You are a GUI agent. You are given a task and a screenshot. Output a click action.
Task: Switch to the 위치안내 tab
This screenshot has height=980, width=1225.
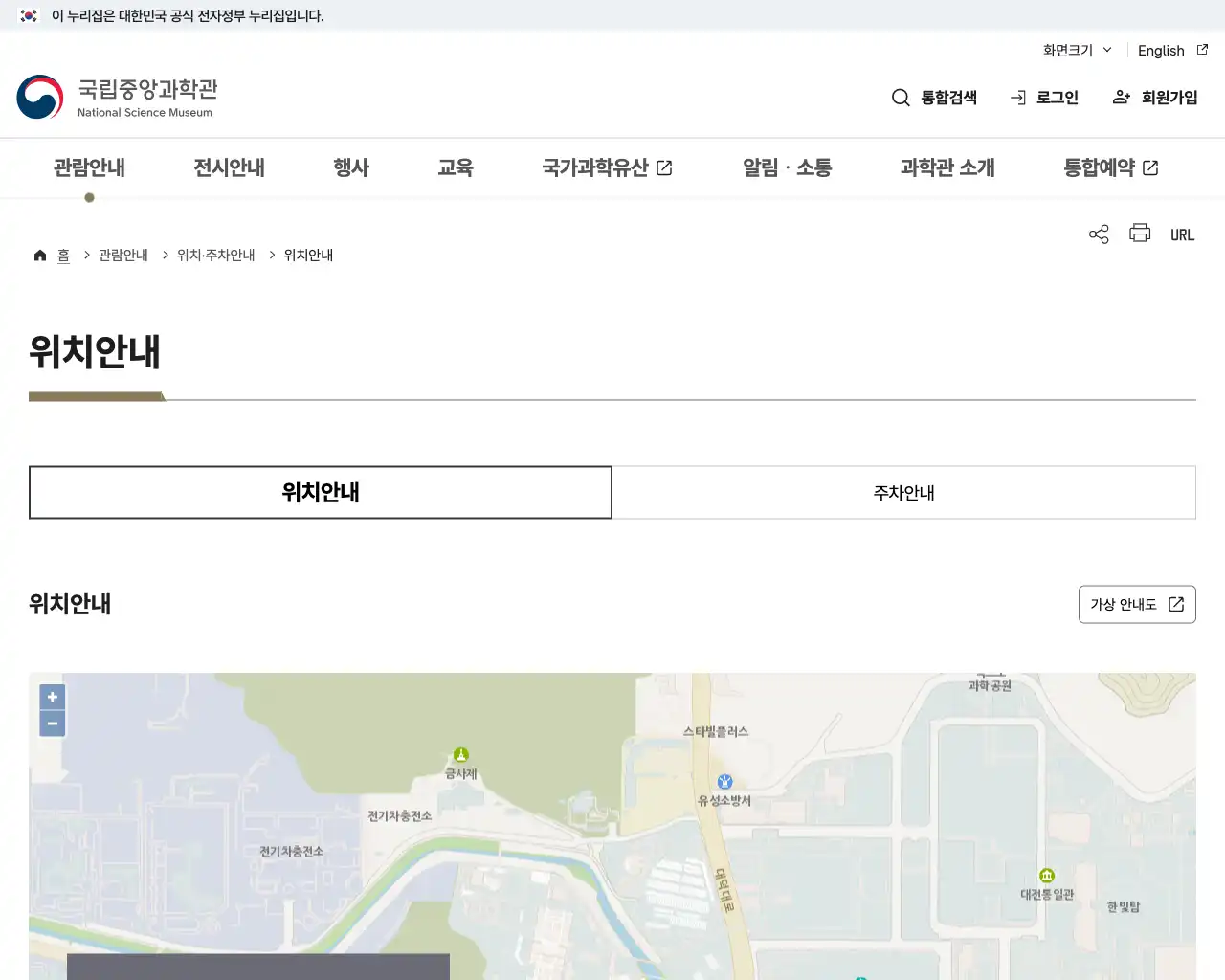[321, 492]
